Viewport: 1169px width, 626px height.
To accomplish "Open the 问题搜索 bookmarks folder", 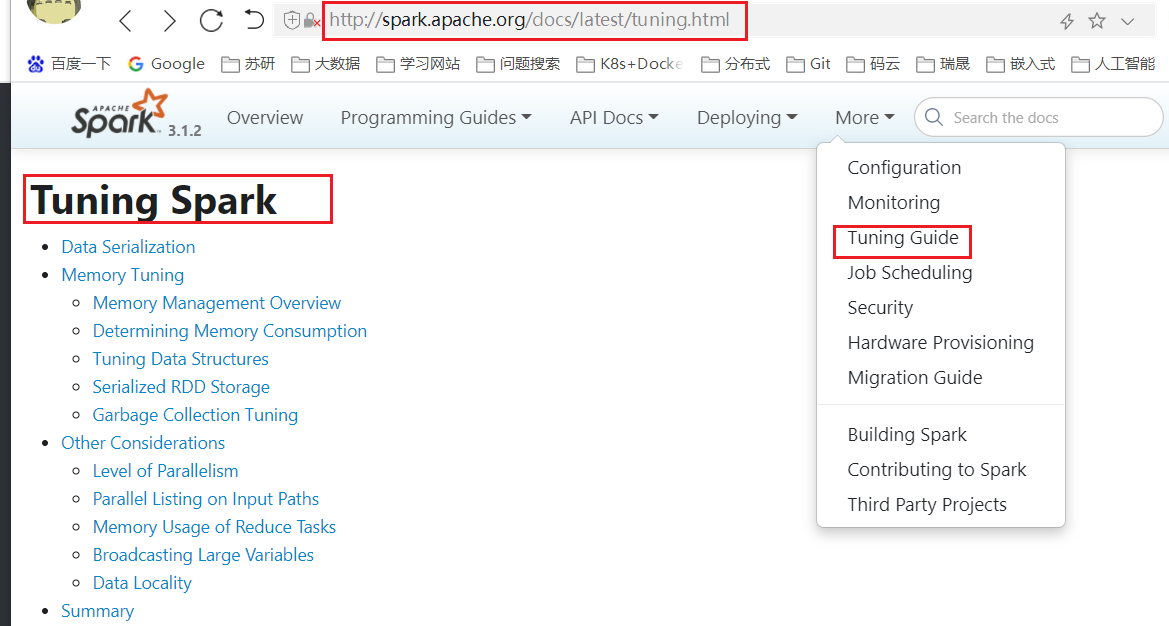I will tap(518, 64).
